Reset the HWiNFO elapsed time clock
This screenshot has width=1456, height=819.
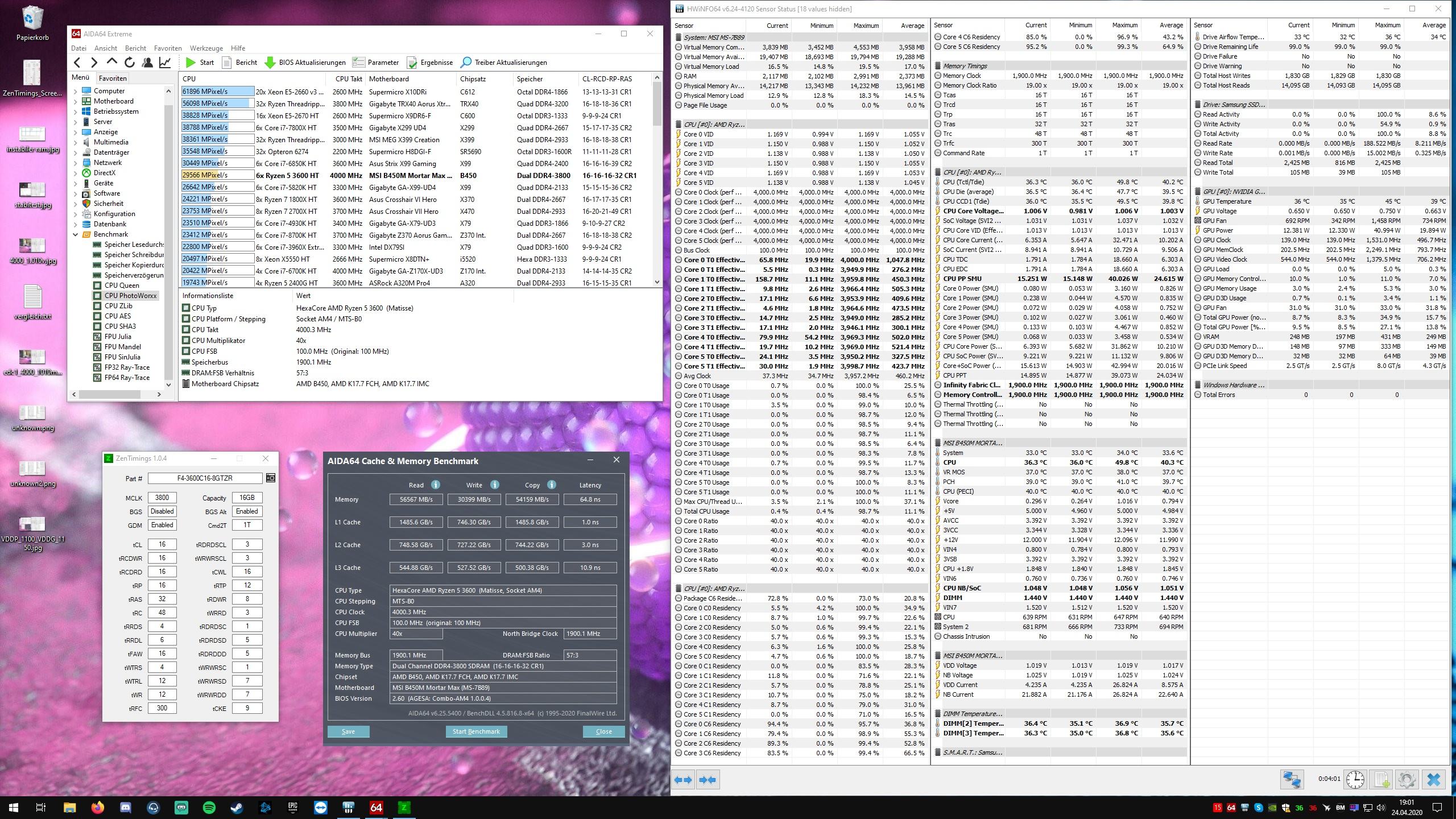point(1355,779)
